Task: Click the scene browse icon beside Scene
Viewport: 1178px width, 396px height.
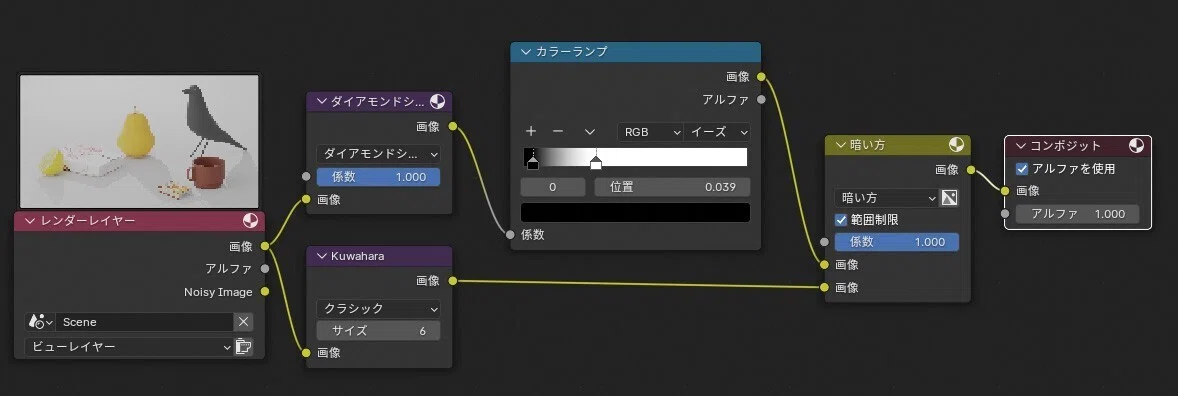Action: [40, 322]
